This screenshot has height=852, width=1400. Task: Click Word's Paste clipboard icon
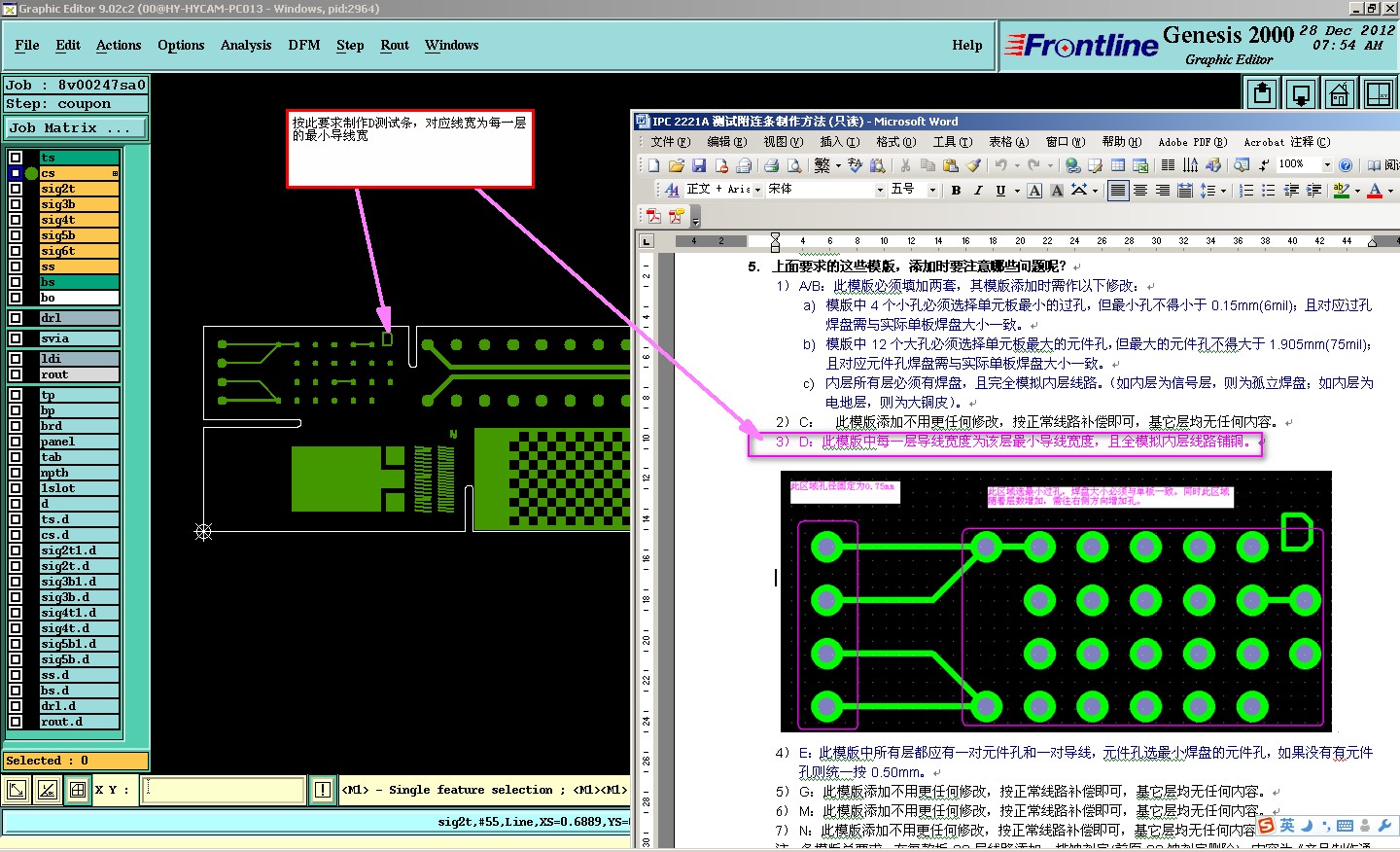pyautogui.click(x=951, y=165)
